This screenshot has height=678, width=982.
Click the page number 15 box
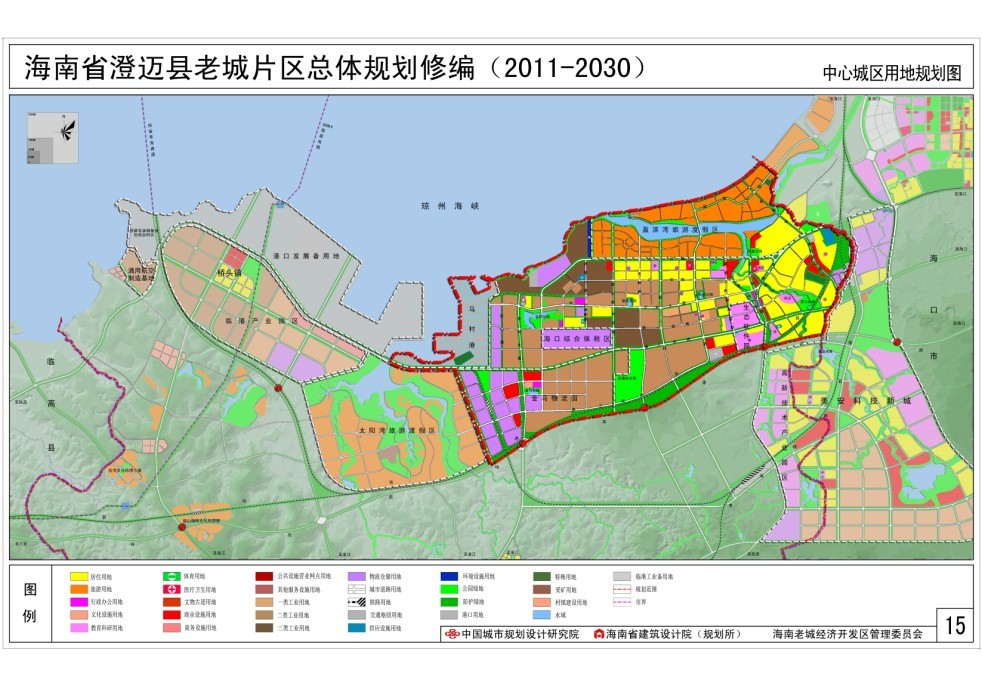point(955,626)
